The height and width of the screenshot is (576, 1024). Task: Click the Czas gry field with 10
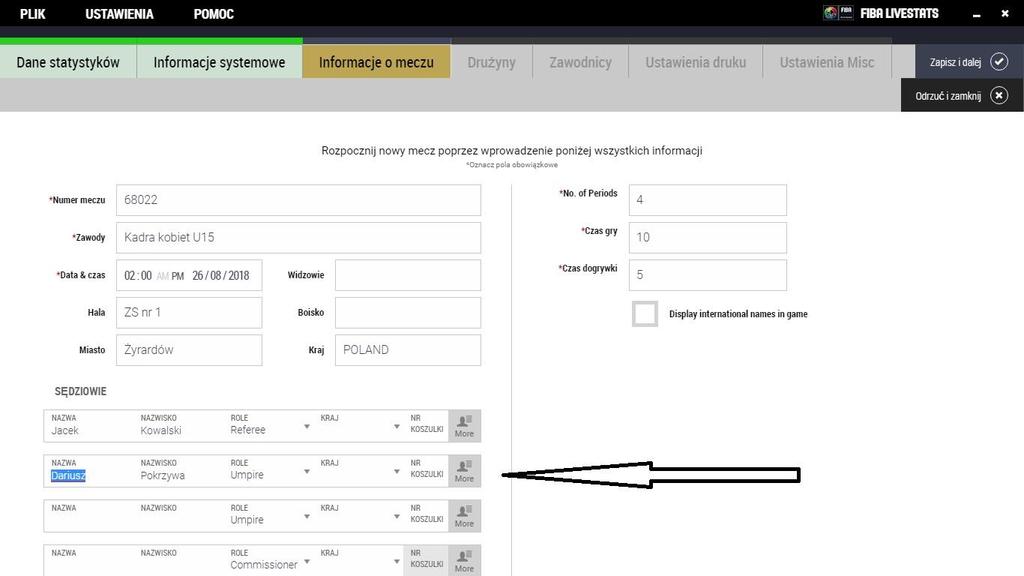708,238
